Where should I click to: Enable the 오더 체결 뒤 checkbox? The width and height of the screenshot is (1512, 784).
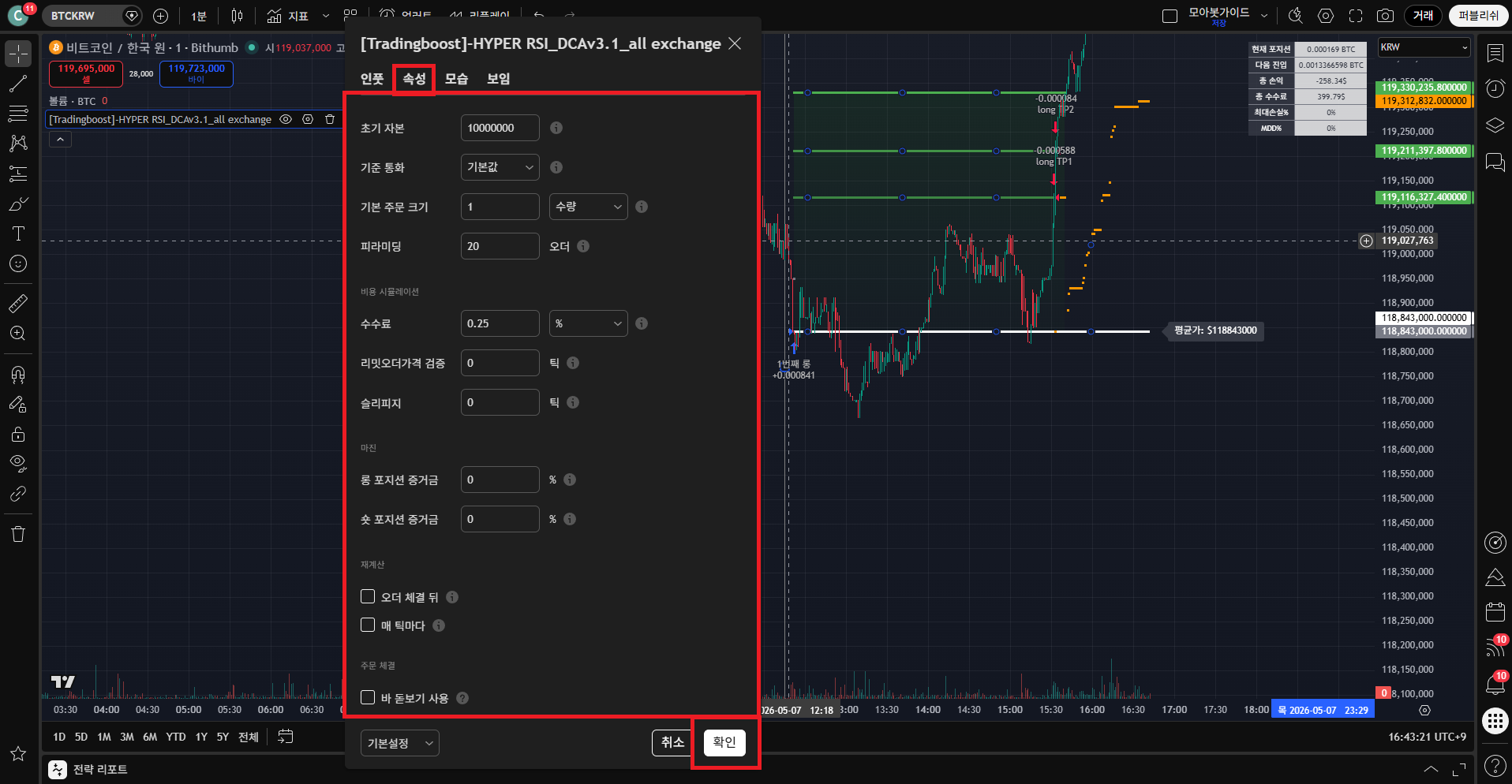click(x=368, y=596)
